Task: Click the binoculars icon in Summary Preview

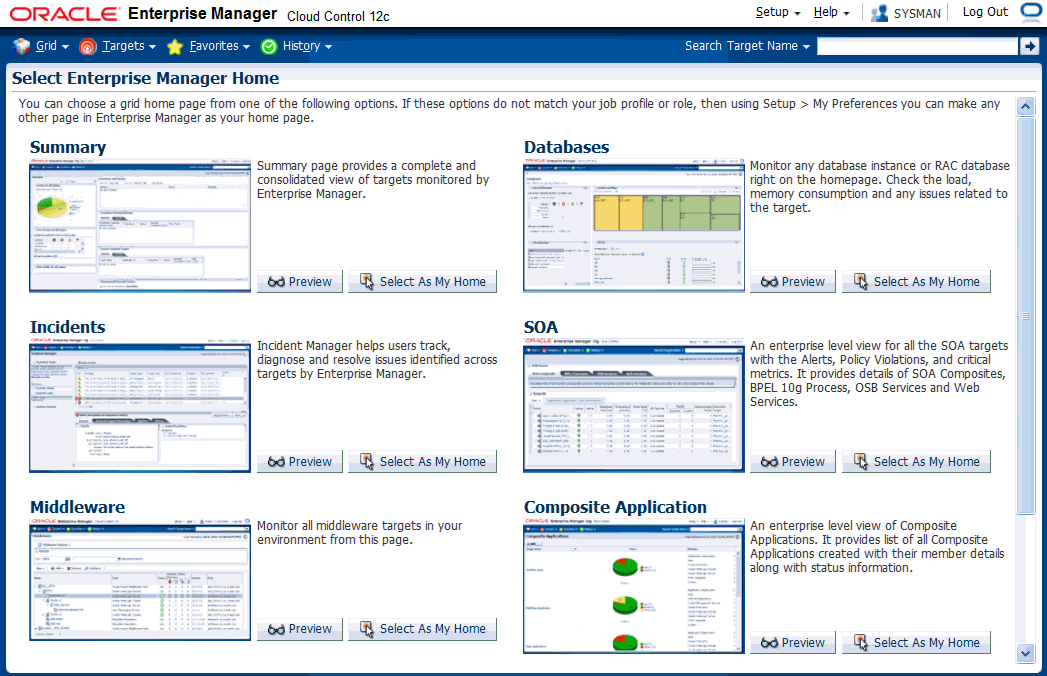Action: (276, 282)
